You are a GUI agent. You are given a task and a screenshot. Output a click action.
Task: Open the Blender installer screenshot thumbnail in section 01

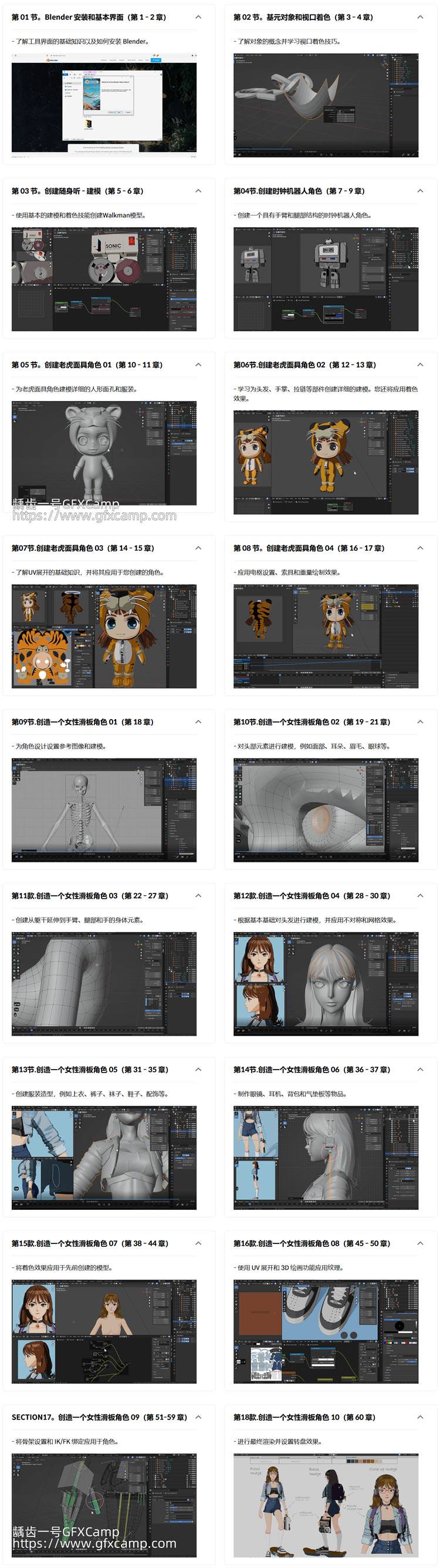coord(104,105)
